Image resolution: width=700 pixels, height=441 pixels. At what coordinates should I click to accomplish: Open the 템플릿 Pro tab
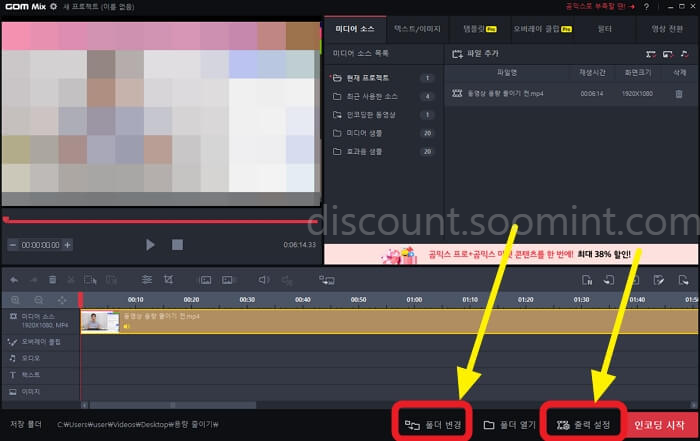click(x=480, y=29)
